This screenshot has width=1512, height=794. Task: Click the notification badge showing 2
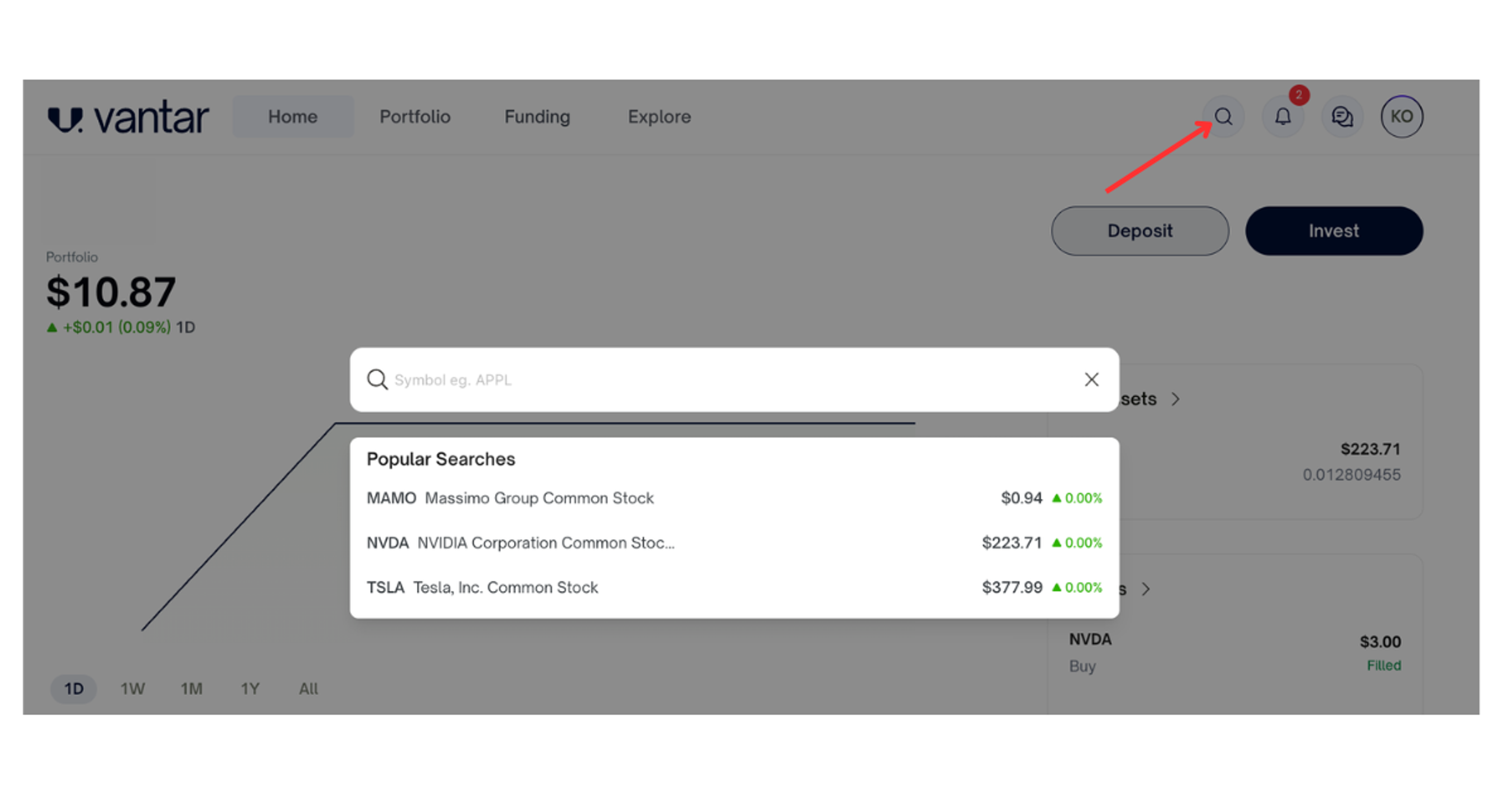tap(1299, 95)
